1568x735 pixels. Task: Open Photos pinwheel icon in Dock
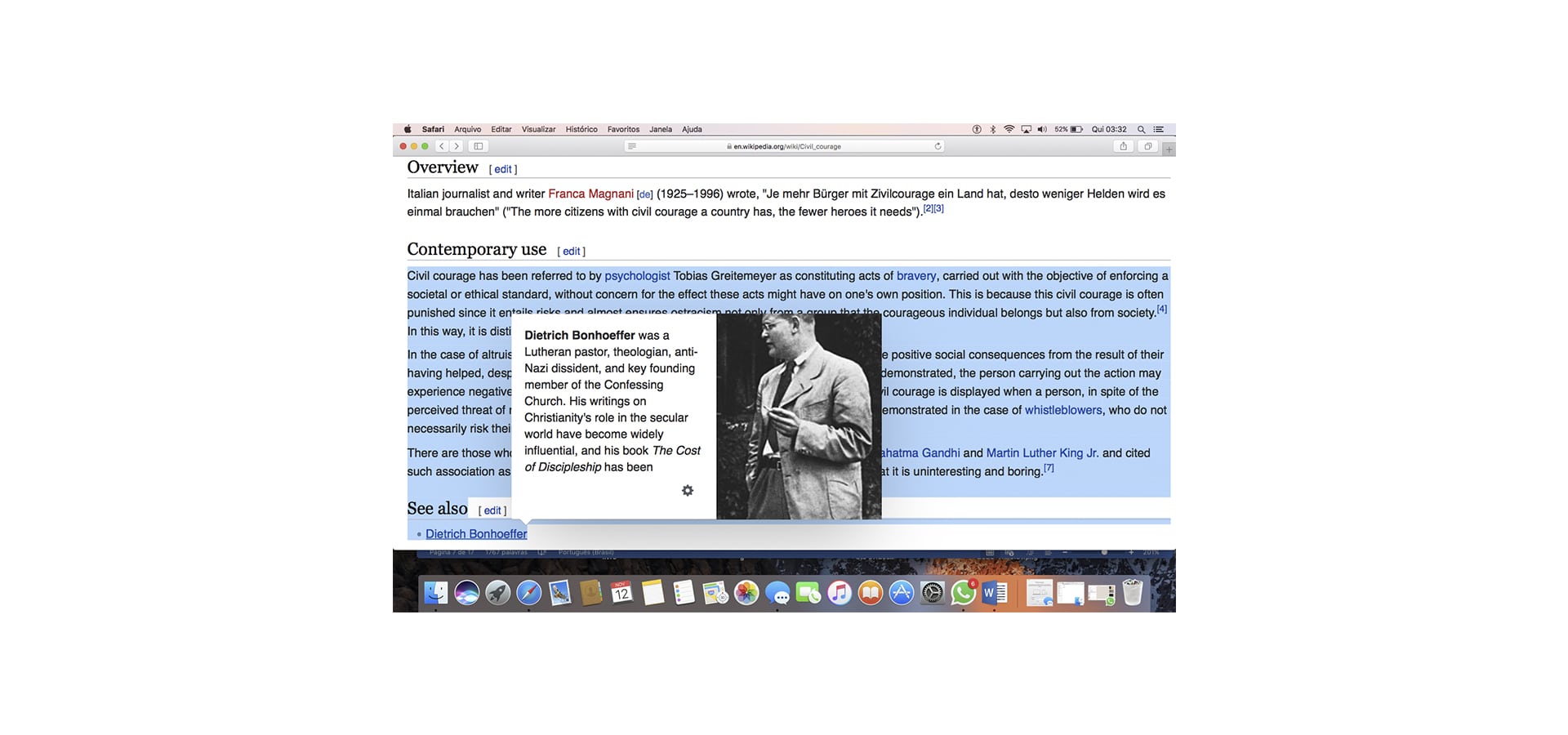tap(746, 593)
